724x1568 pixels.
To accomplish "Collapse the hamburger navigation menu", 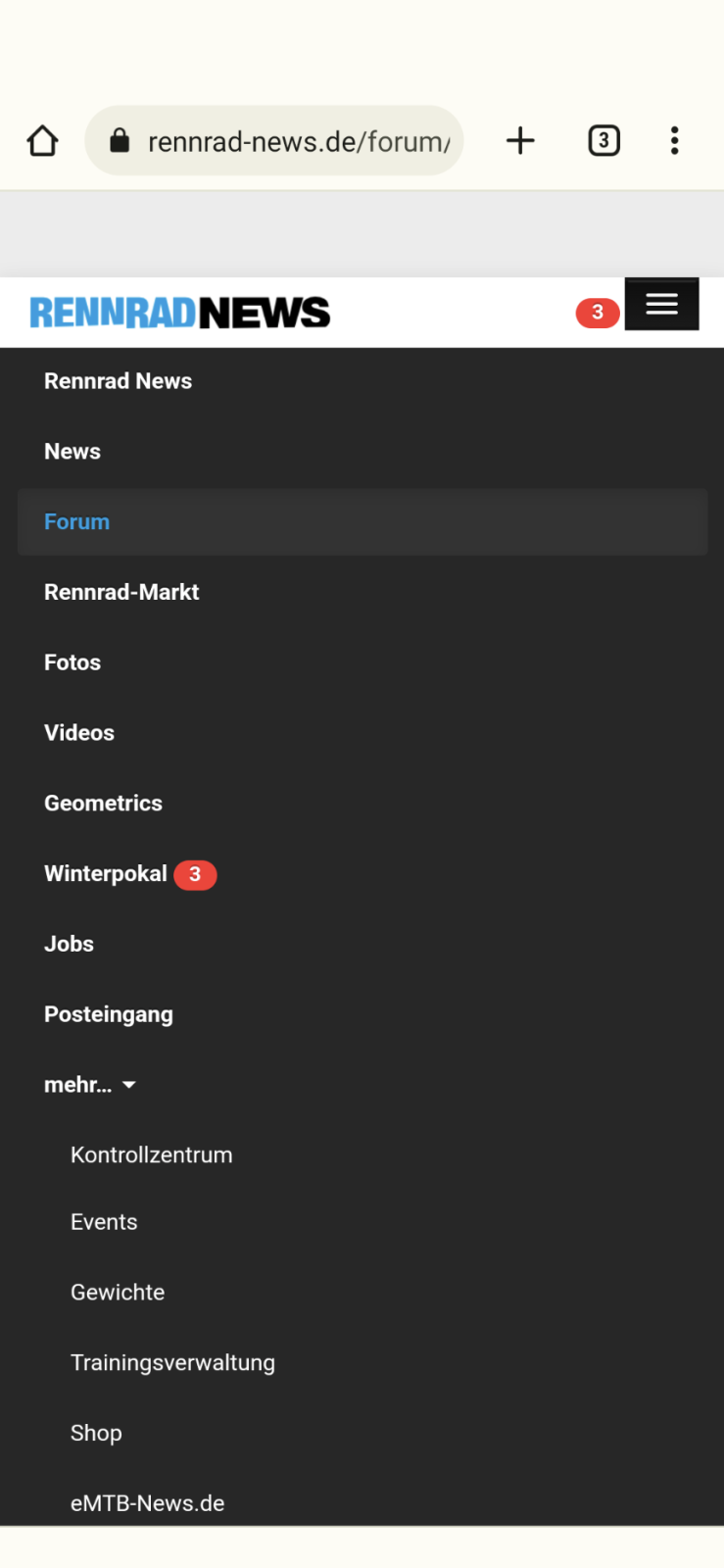I will 661,305.
